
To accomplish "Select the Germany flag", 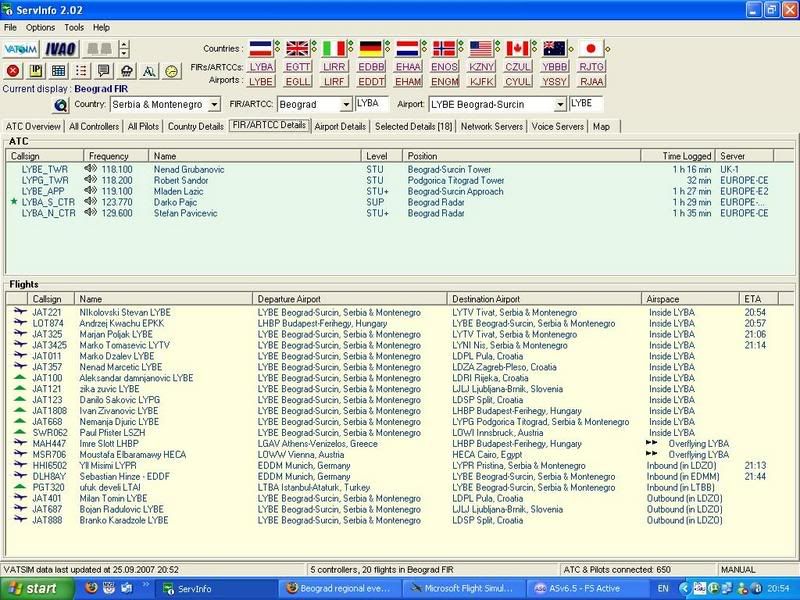I will [371, 48].
